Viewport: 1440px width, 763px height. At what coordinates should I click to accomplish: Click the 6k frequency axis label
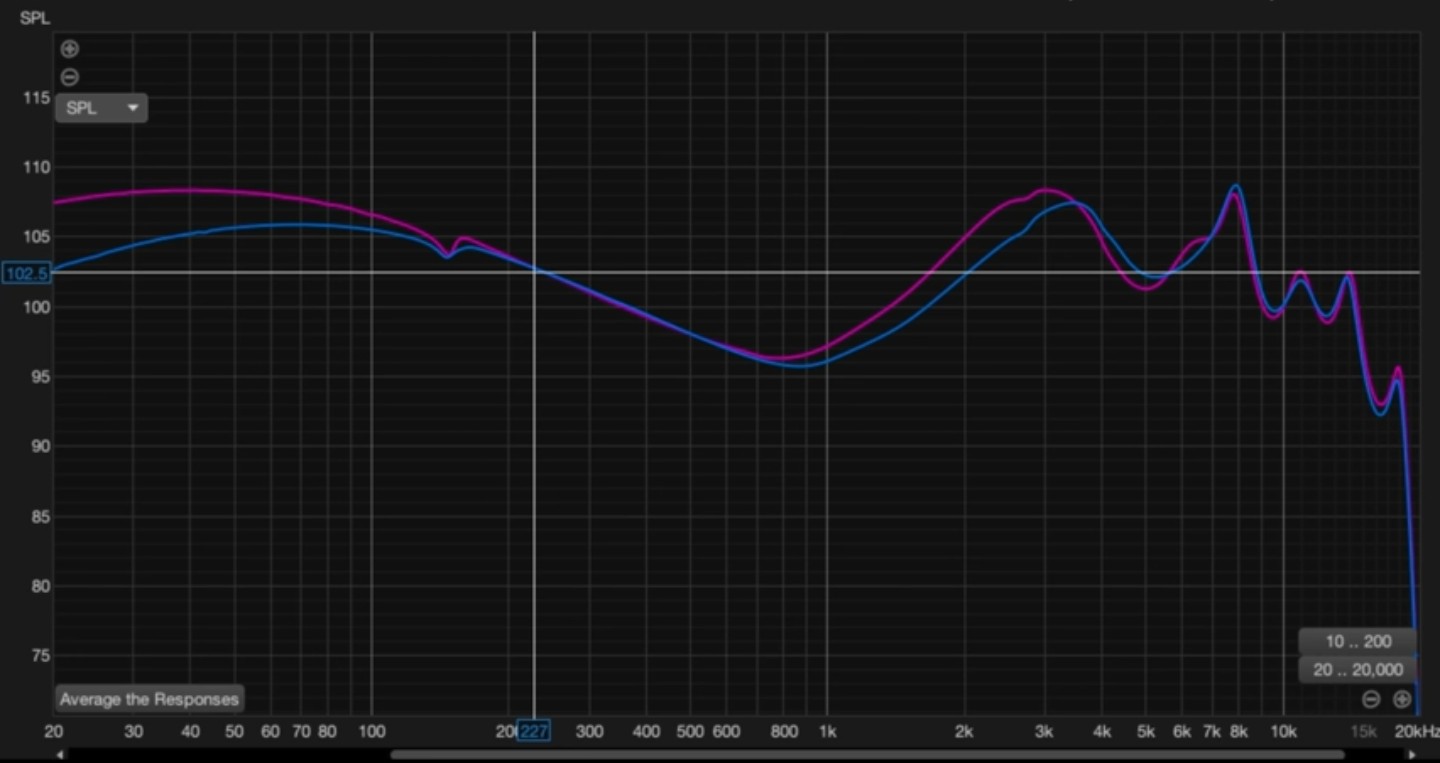click(x=1182, y=731)
